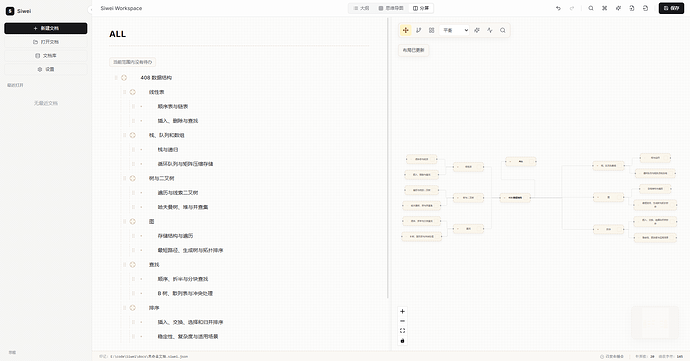Screen dimensions: 690x361
Task: Select outline item 栈与递归
Action: 168,150
